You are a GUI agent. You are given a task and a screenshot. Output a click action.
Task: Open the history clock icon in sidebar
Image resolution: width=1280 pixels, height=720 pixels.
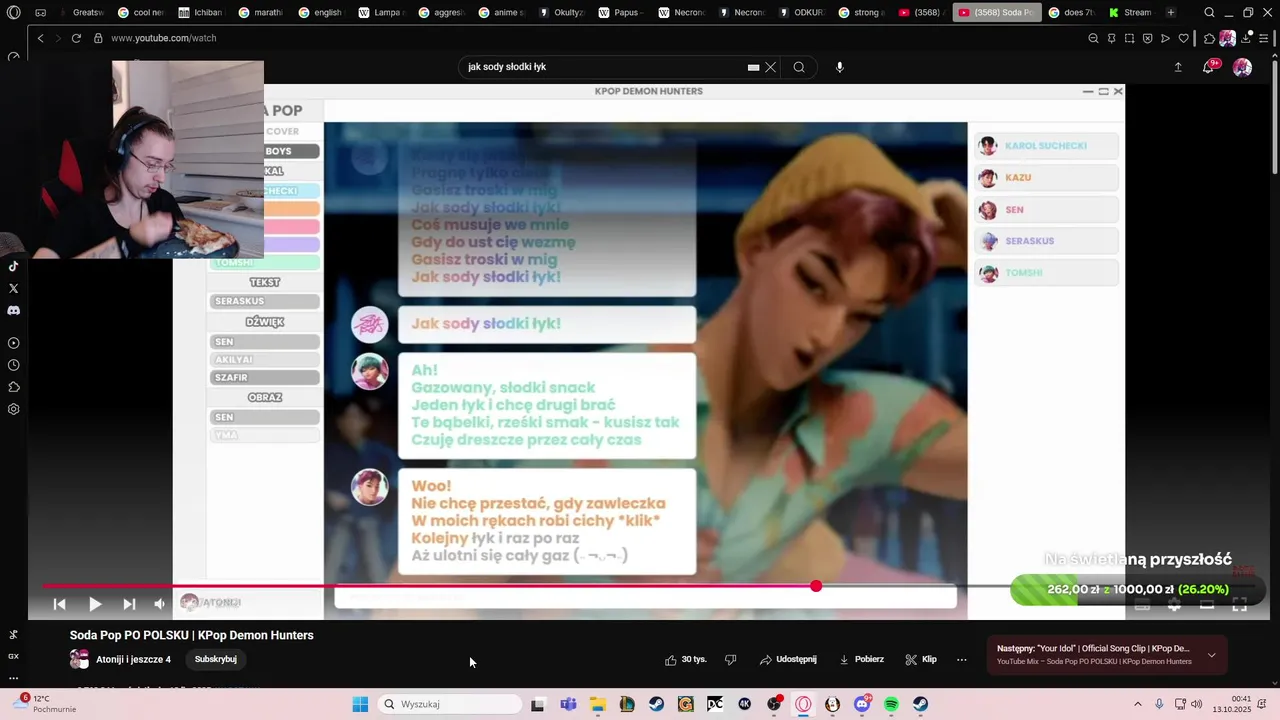[x=13, y=365]
